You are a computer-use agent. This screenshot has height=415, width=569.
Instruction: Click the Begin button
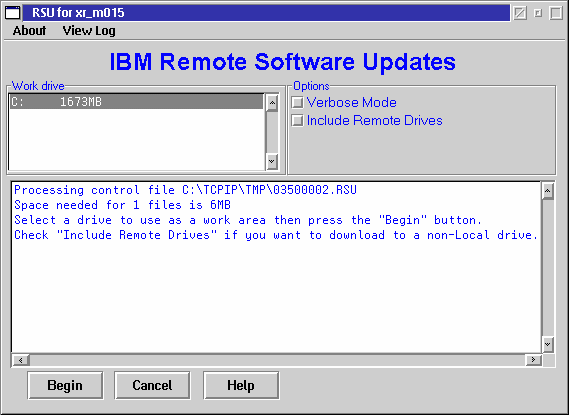(x=65, y=385)
